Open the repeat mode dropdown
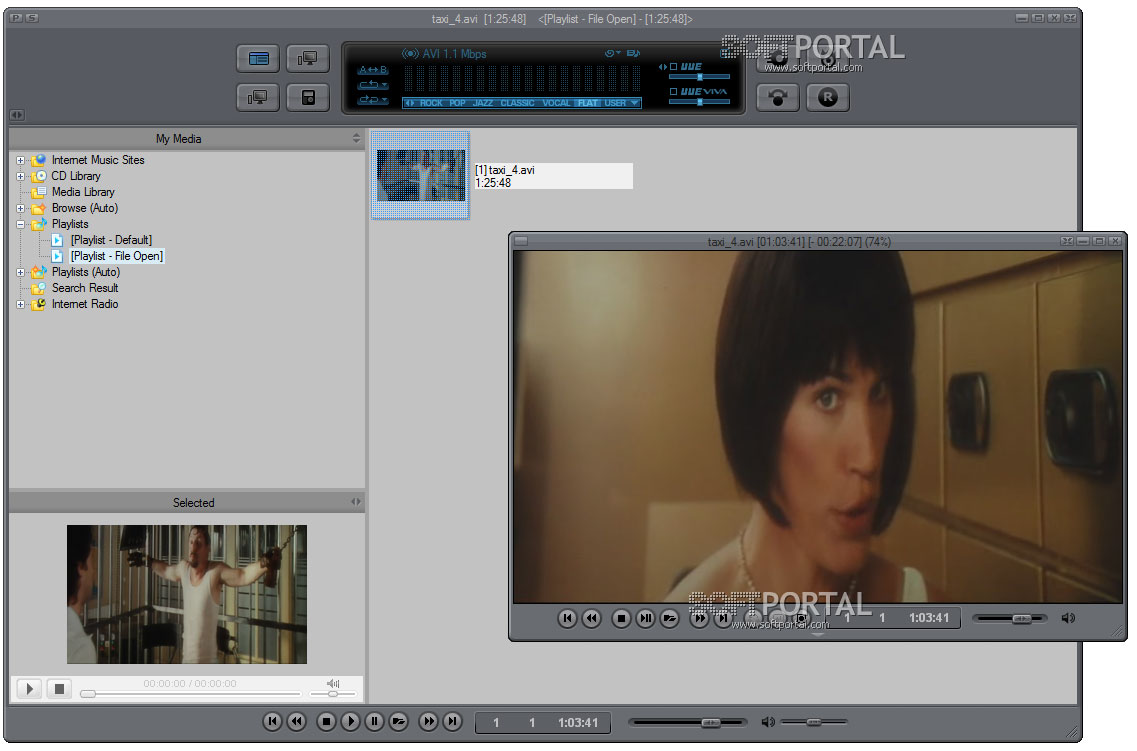This screenshot has width=1137, height=751. (373, 85)
